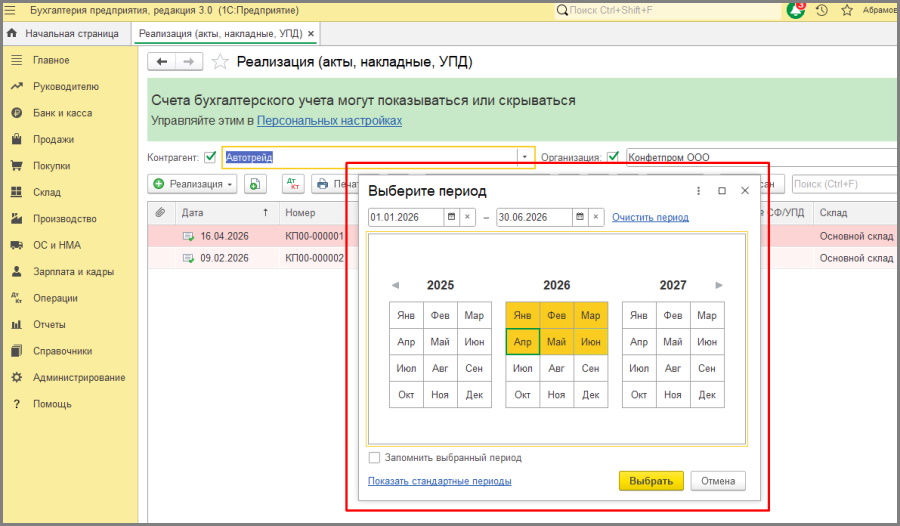Image resolution: width=900 pixels, height=526 pixels.
Task: Toggle the Контрагент filter checkbox
Action: click(210, 157)
